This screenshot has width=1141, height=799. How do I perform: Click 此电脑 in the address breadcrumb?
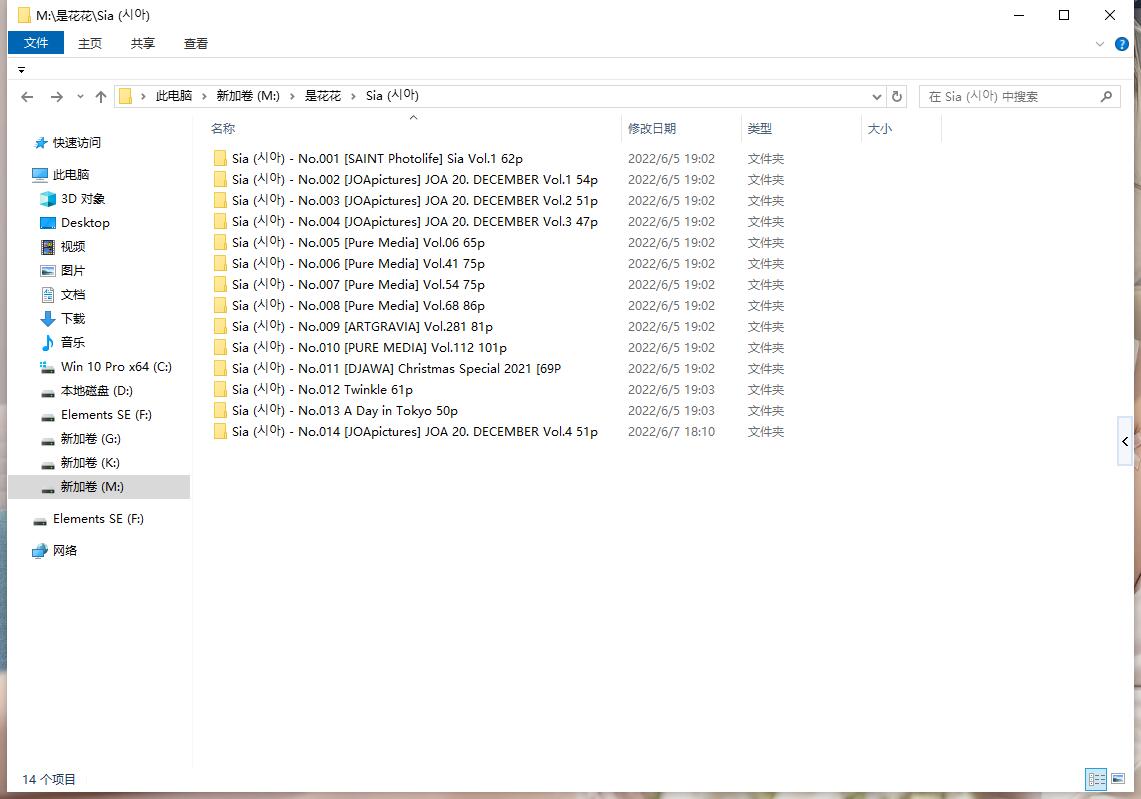[x=174, y=96]
